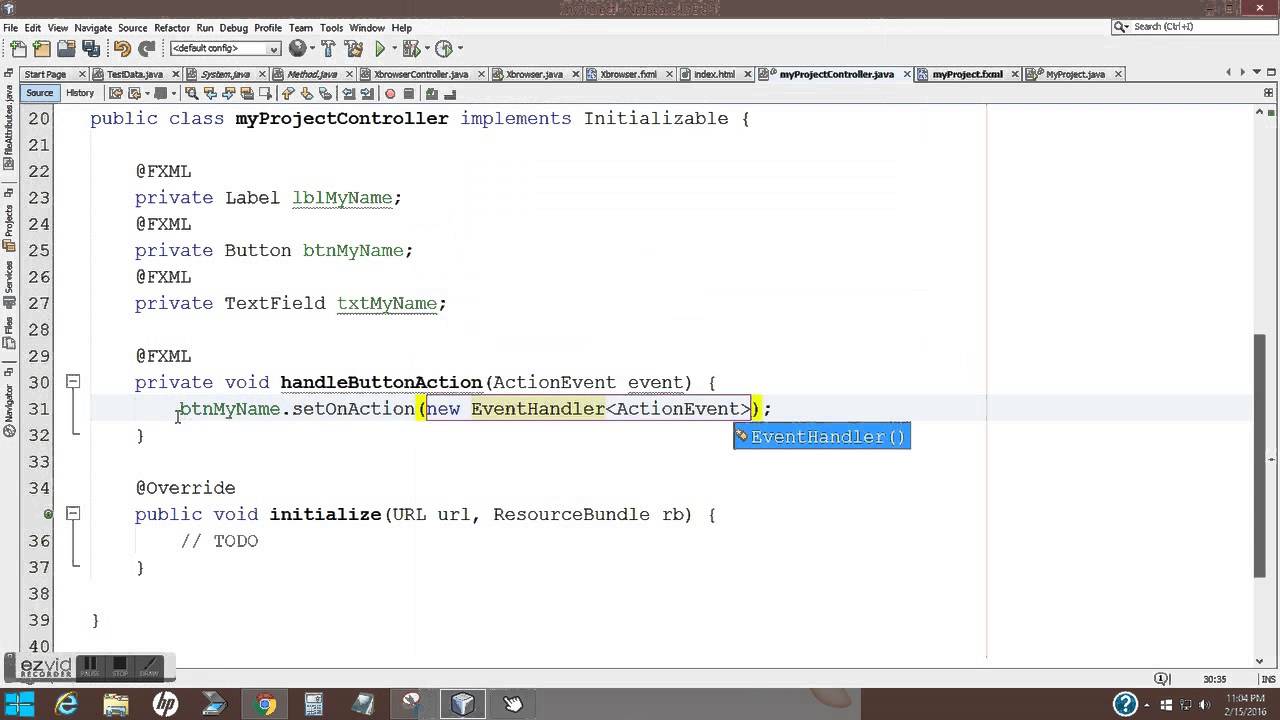Open the Debug Project dropdown arrow

pos(426,48)
